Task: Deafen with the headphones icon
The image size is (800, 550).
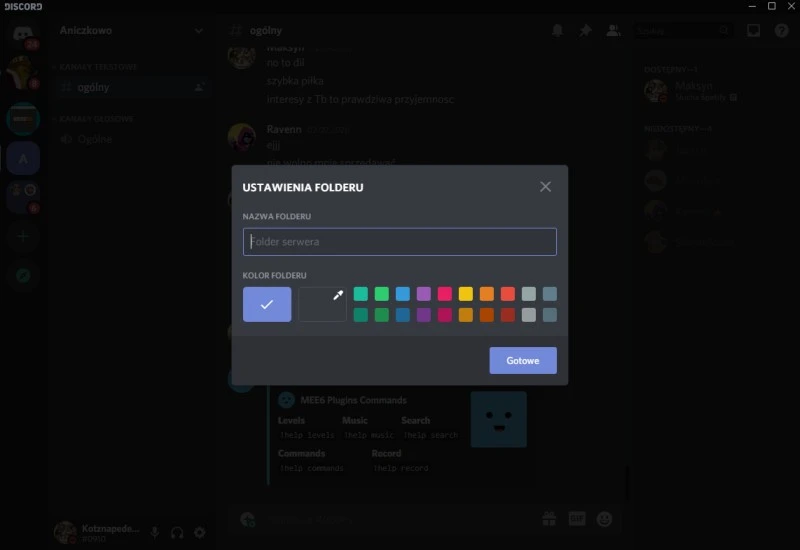Action: coord(177,533)
